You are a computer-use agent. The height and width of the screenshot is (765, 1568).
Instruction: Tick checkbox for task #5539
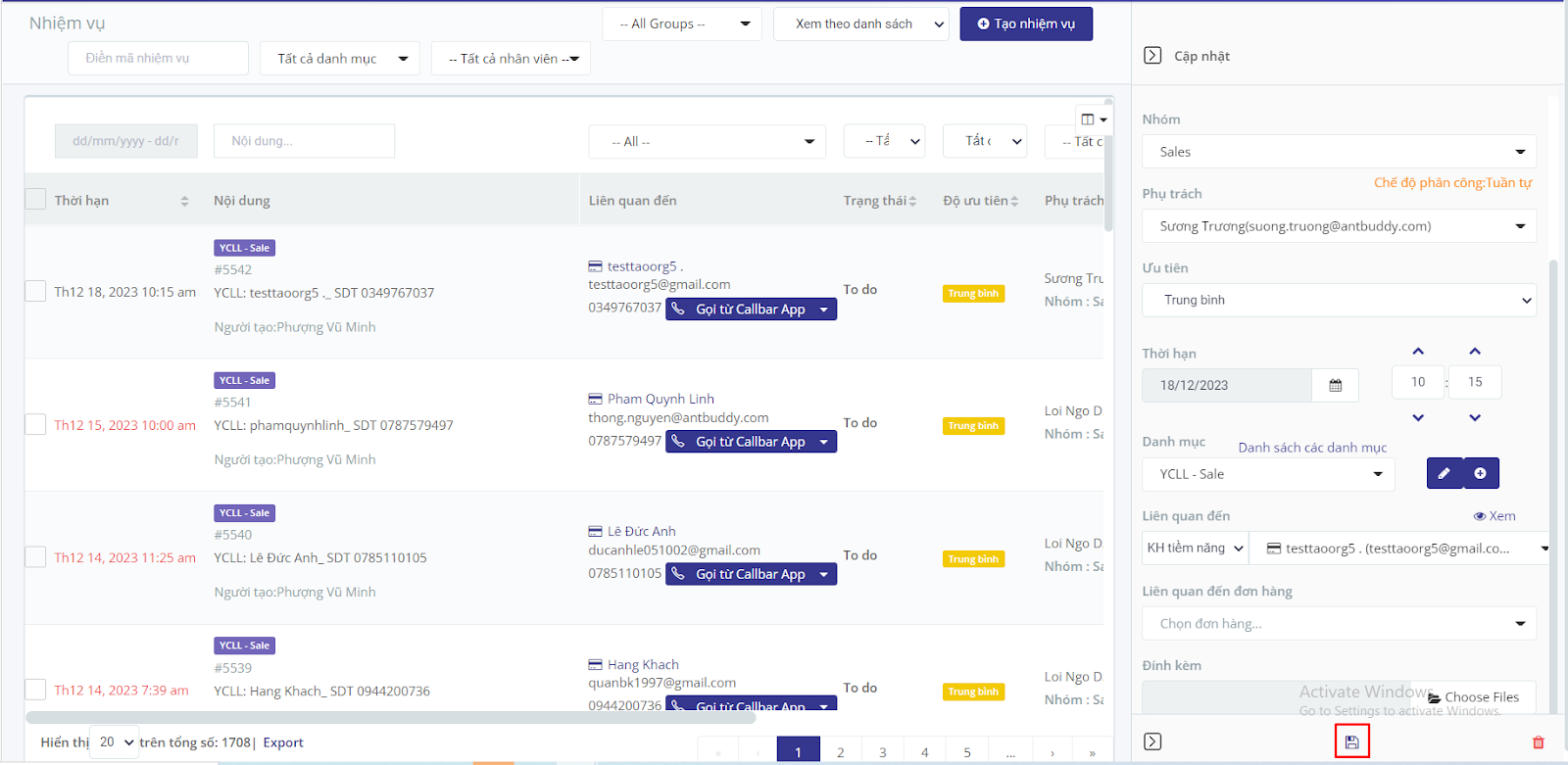coord(35,690)
